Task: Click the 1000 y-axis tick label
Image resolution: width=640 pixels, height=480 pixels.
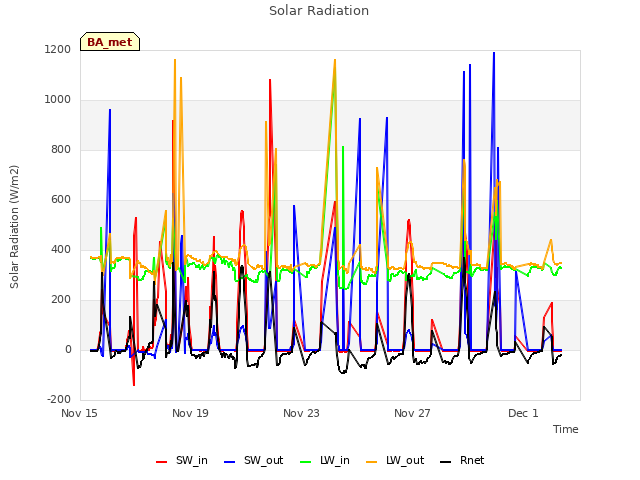Action: tap(58, 100)
